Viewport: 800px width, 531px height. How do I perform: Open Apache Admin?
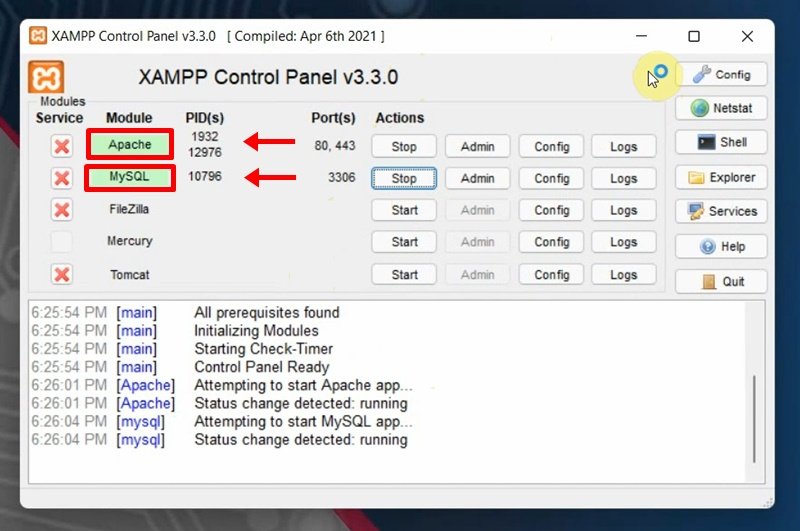tap(478, 146)
